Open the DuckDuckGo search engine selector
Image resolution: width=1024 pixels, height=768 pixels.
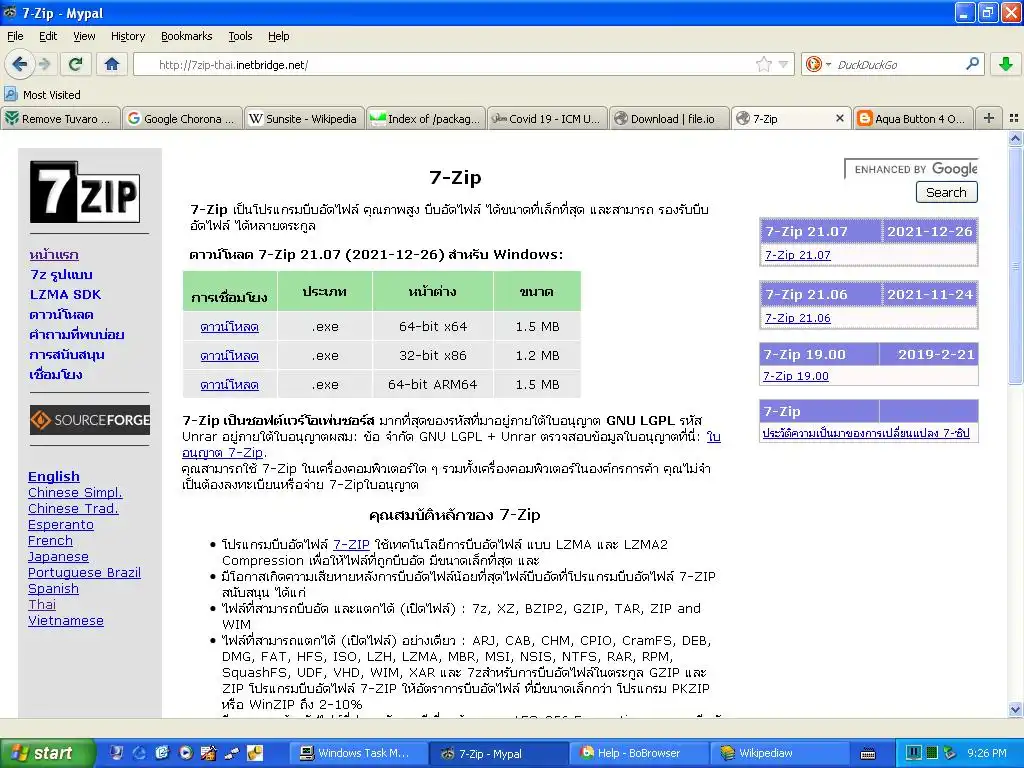coord(818,64)
